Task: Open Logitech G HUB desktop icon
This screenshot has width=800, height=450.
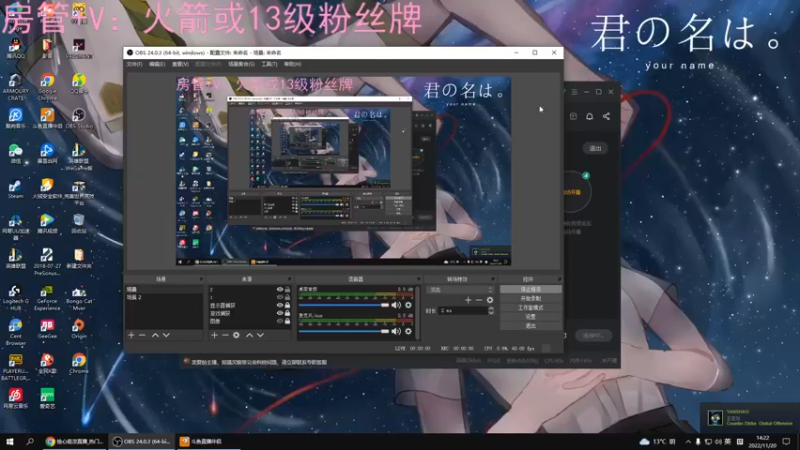Action: tap(15, 297)
